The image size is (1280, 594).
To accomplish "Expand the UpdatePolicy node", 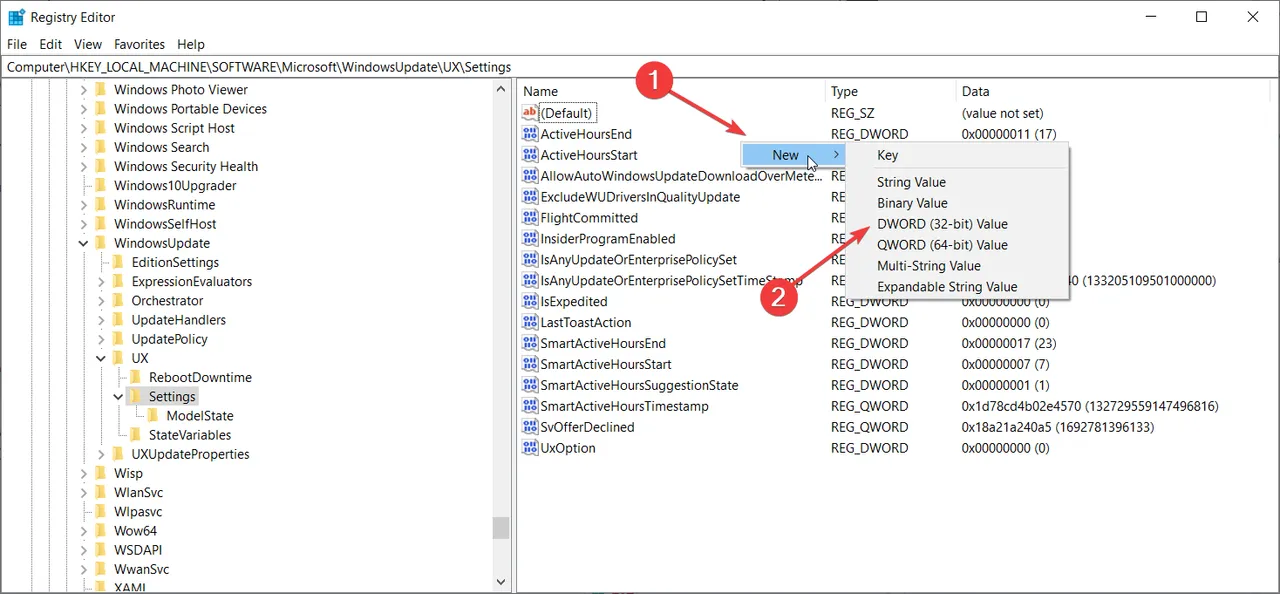I will coord(101,339).
